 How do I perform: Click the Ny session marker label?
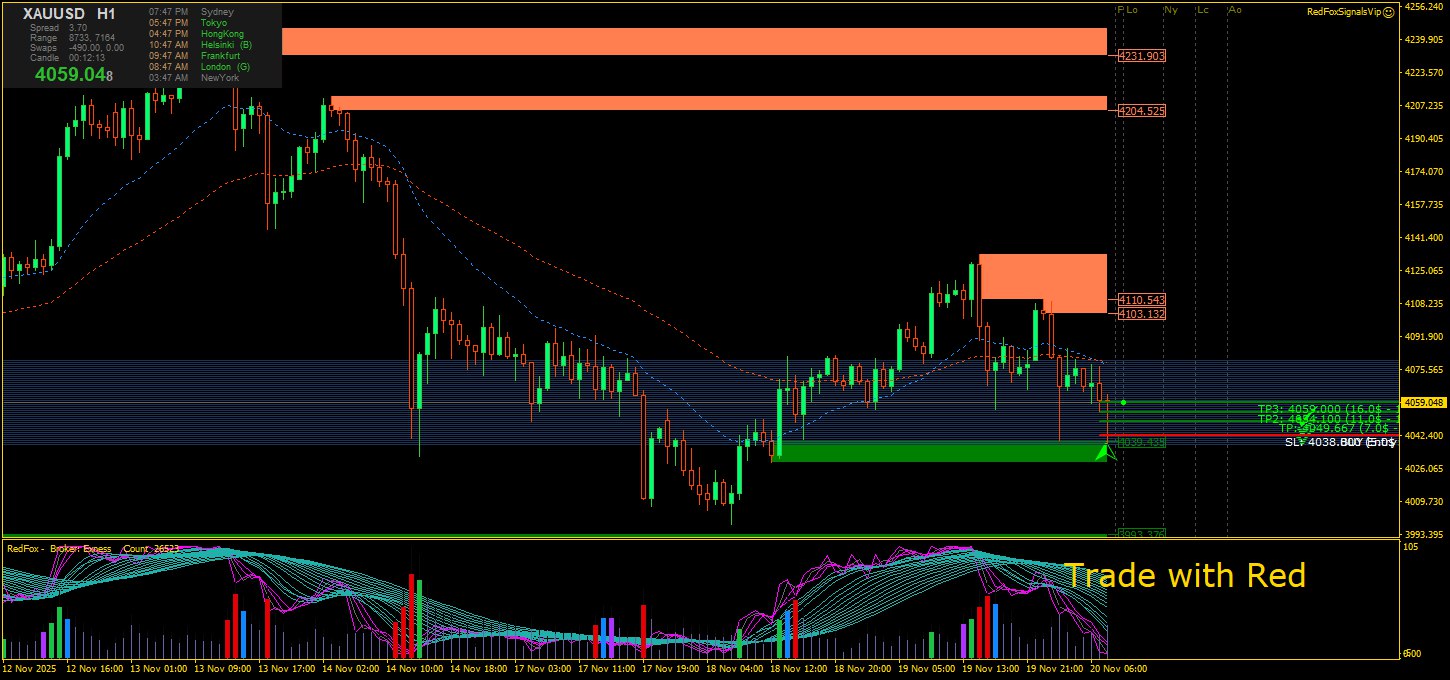pos(1170,10)
